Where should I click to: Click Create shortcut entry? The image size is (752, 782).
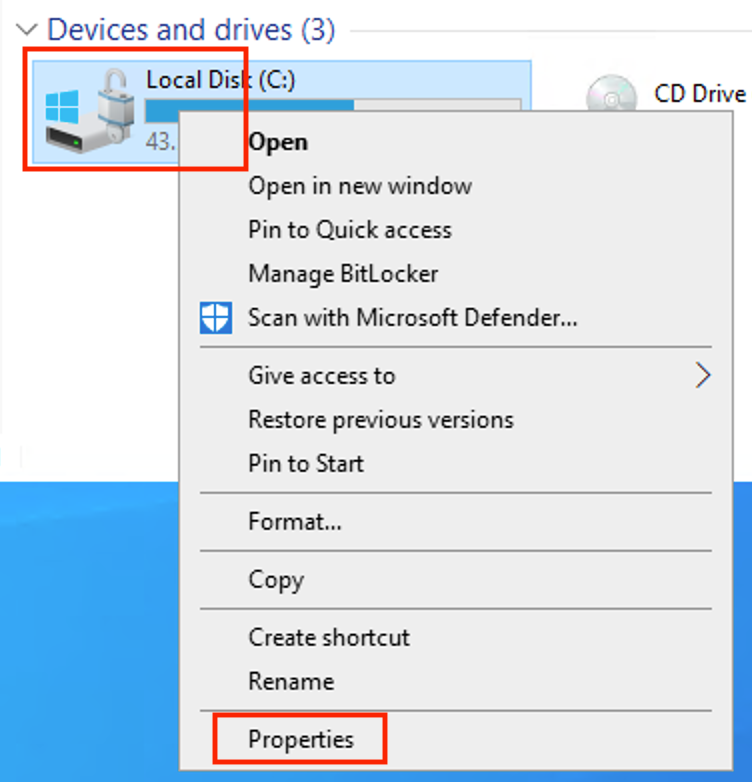click(455, 638)
